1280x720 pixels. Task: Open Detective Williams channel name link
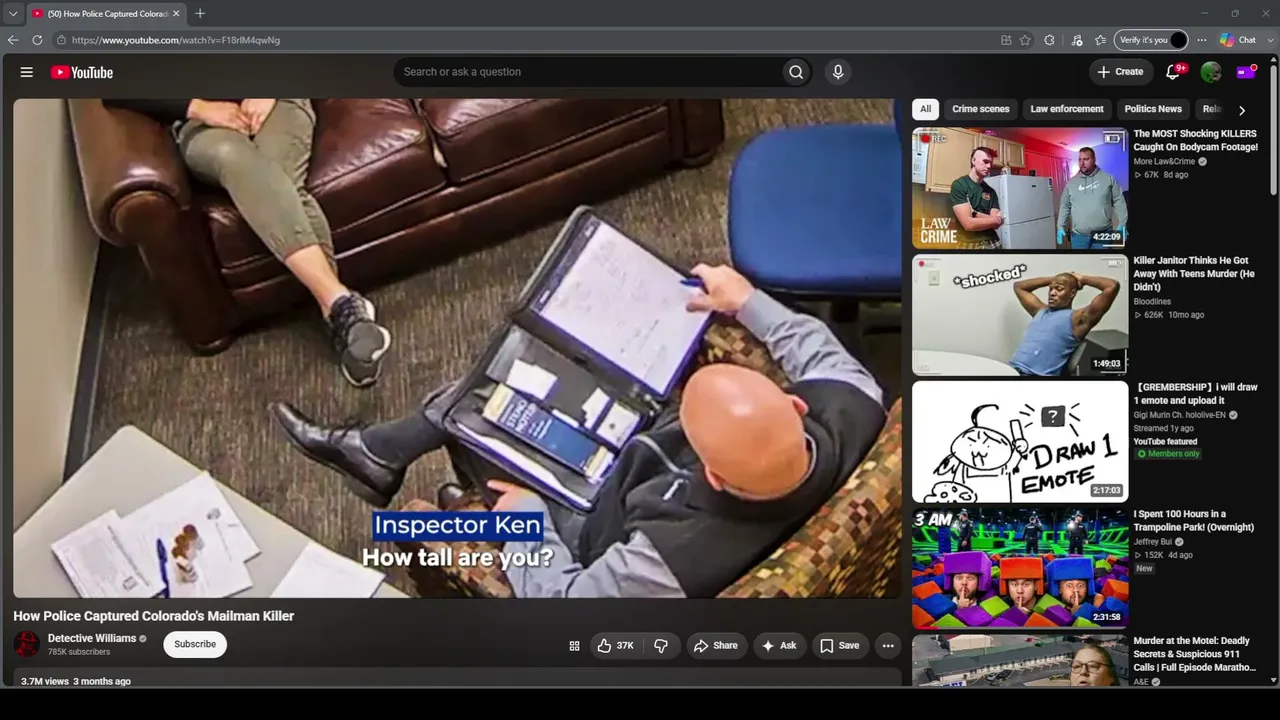tap(92, 638)
